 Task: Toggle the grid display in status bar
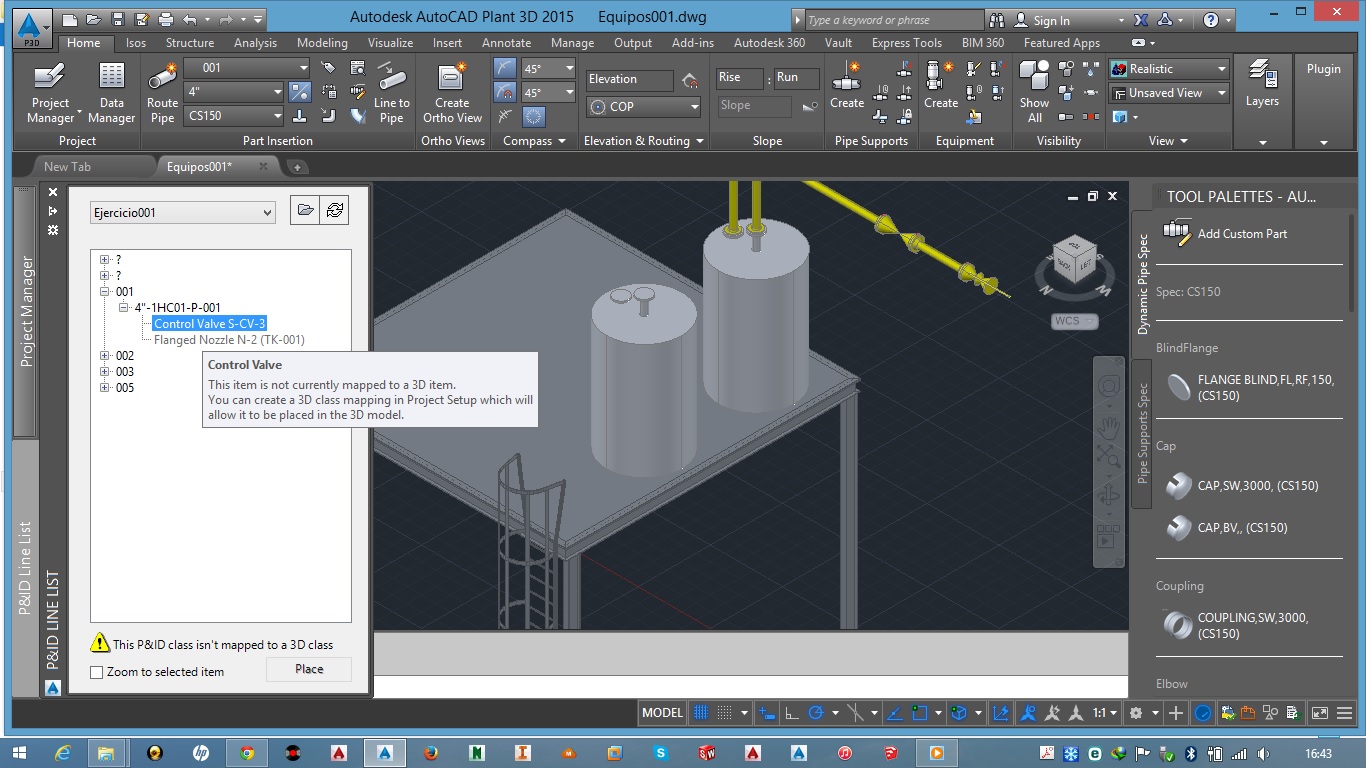tap(702, 713)
